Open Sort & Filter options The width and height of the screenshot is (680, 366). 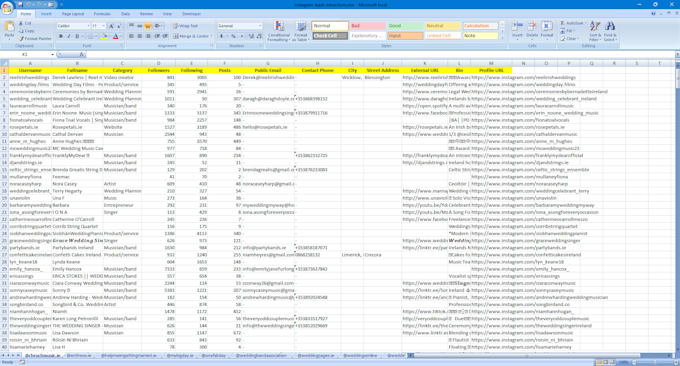(x=595, y=31)
